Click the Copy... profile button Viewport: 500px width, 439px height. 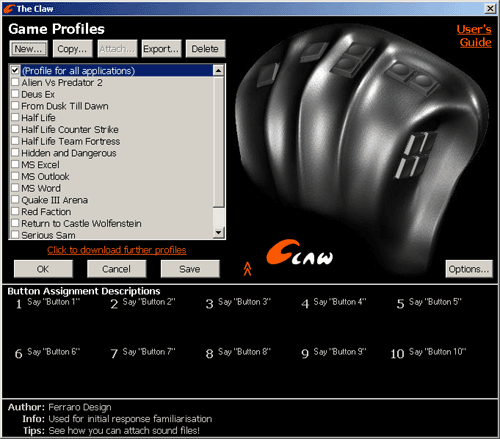(72, 49)
